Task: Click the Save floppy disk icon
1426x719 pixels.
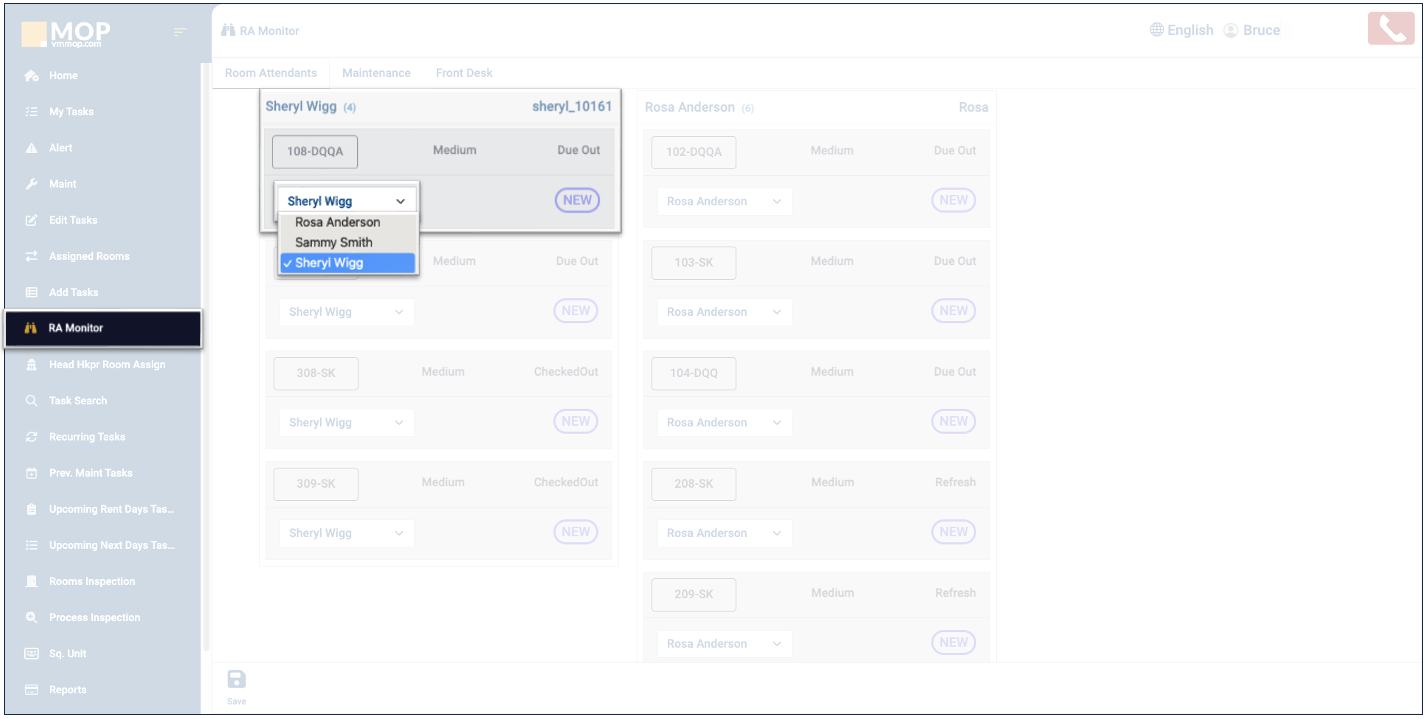Action: point(237,680)
